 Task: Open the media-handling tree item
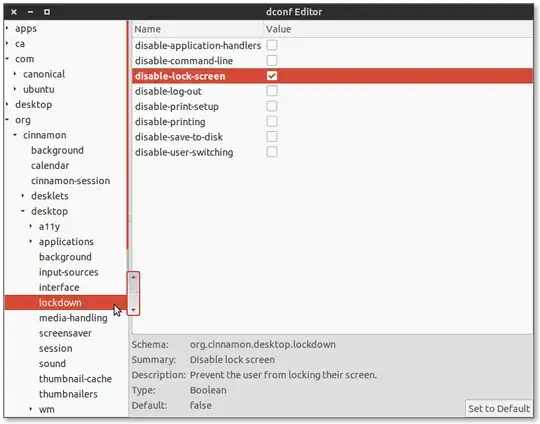pos(73,318)
